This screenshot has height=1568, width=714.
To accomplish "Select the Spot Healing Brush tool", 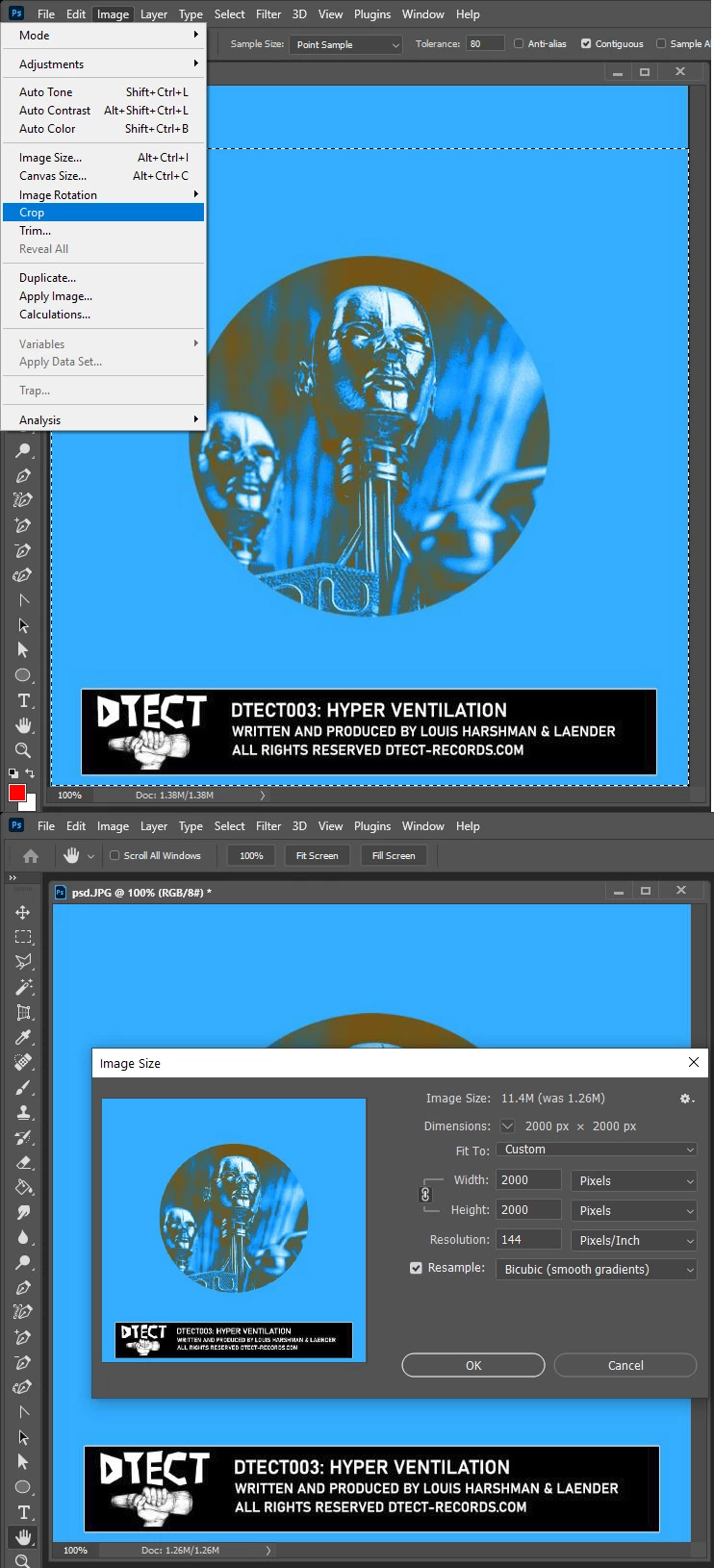I will (23, 1062).
